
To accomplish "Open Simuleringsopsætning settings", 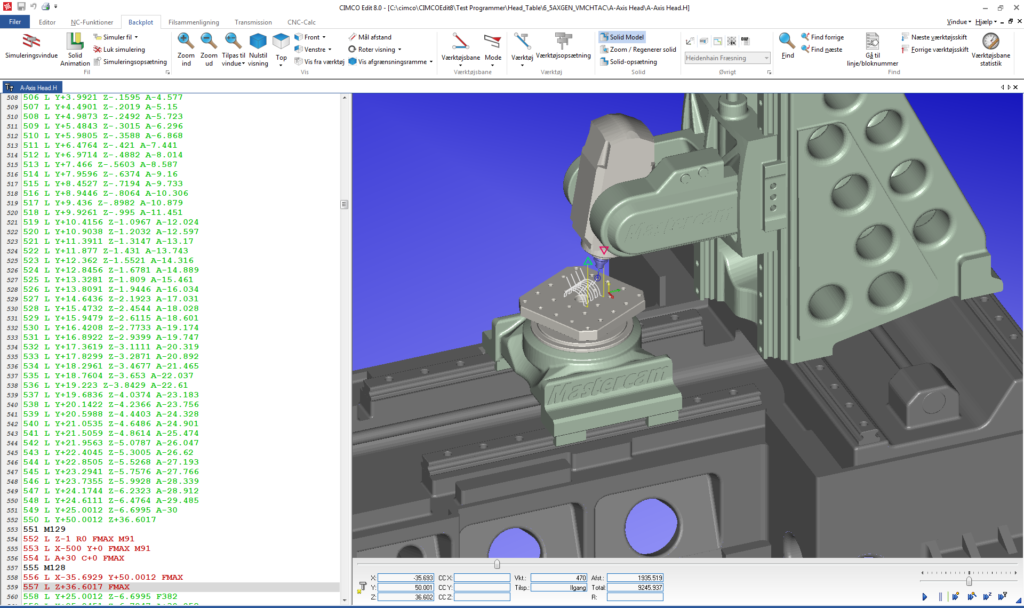I will pos(130,62).
